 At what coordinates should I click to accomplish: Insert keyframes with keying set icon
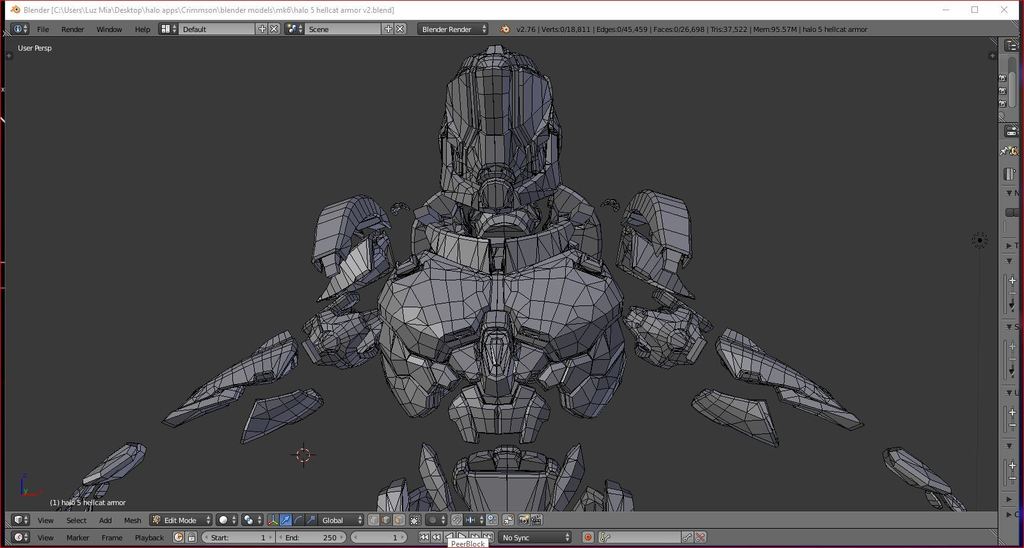pos(687,538)
